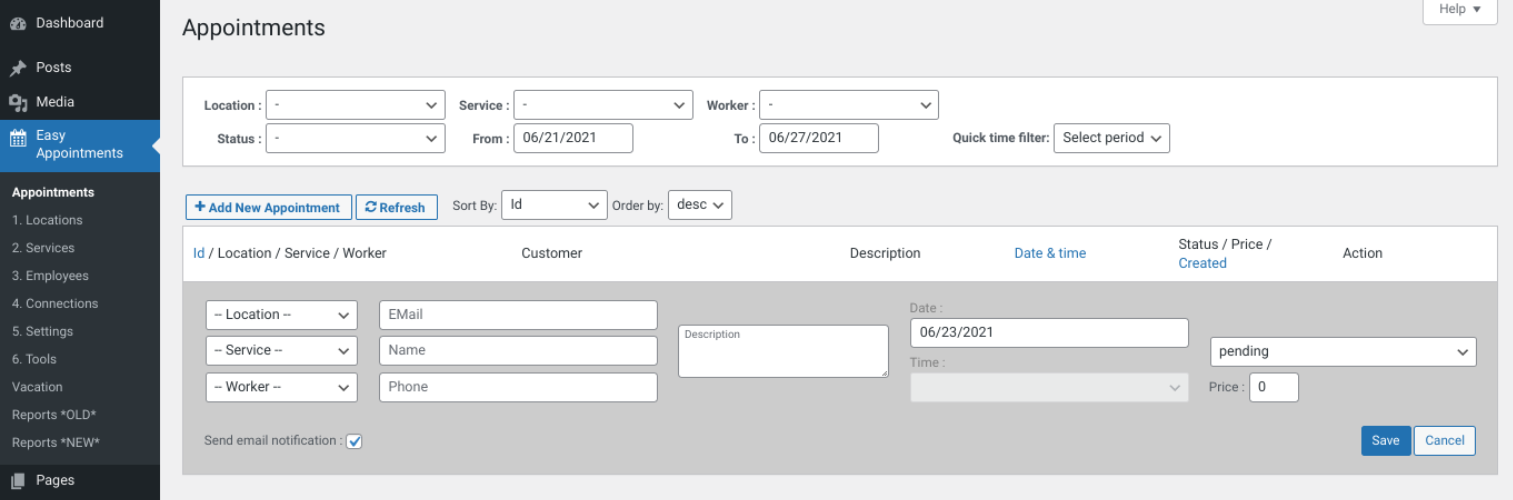Screen dimensions: 1513x500
Task: Click the Dashboard gauge icon
Action: (18, 24)
